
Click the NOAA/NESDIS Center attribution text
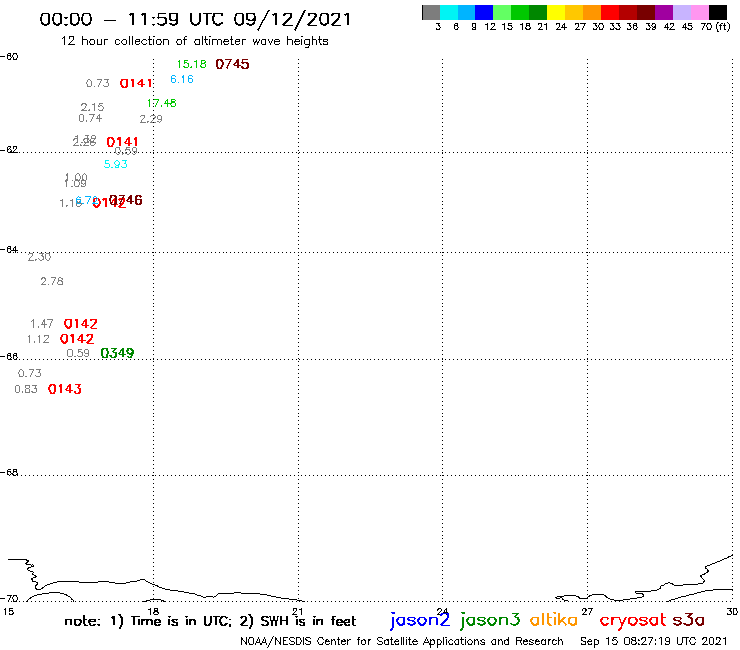(x=402, y=642)
